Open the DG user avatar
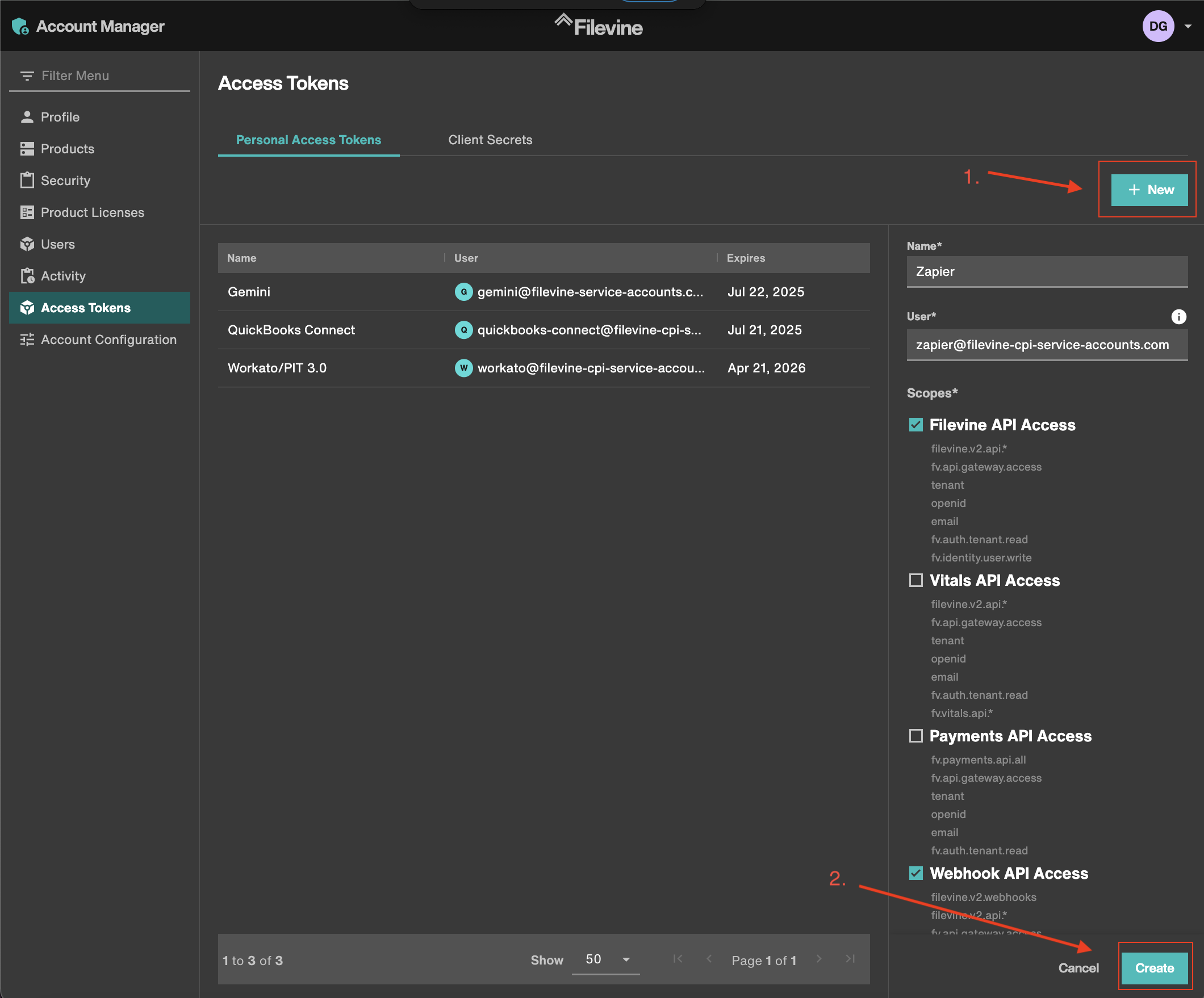This screenshot has width=1204, height=998. coord(1158,26)
